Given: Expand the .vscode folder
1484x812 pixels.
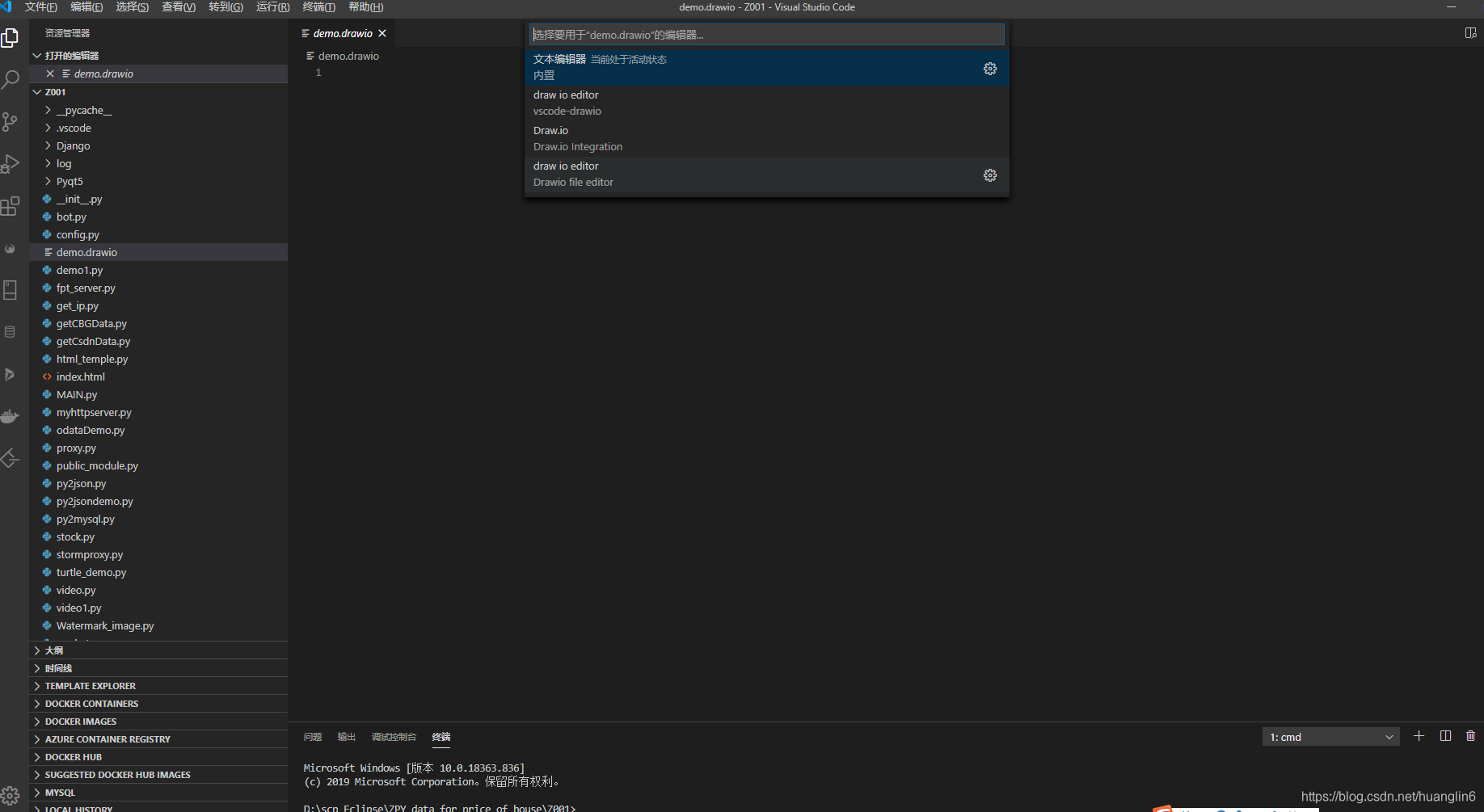Looking at the screenshot, I should click(x=158, y=128).
